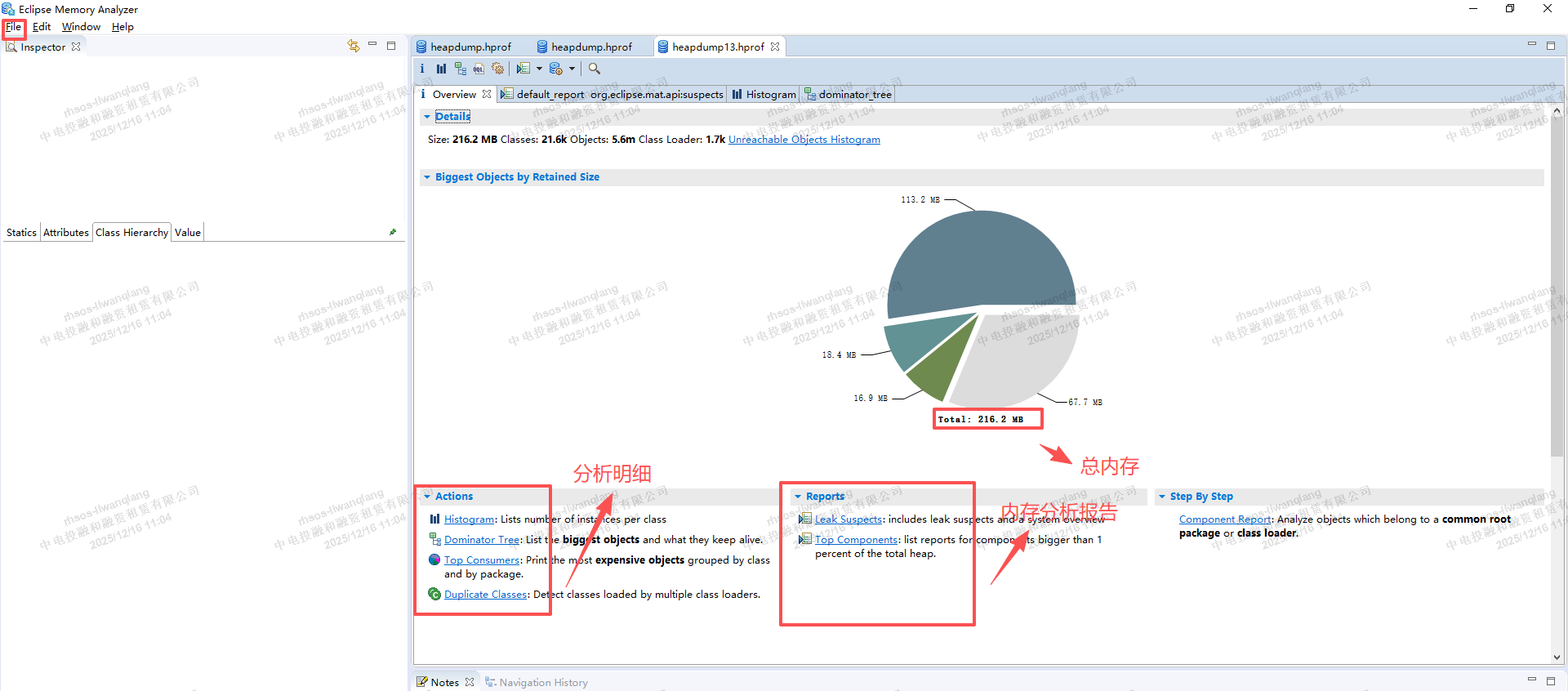This screenshot has width=1568, height=691.
Task: Click the Top Components report icon
Action: [x=805, y=539]
